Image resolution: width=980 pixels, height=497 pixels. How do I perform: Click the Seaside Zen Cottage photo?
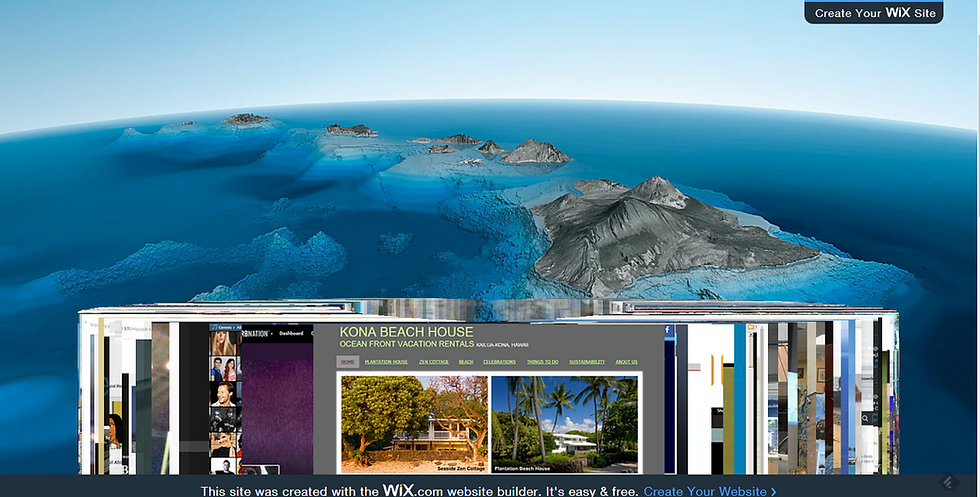(414, 424)
